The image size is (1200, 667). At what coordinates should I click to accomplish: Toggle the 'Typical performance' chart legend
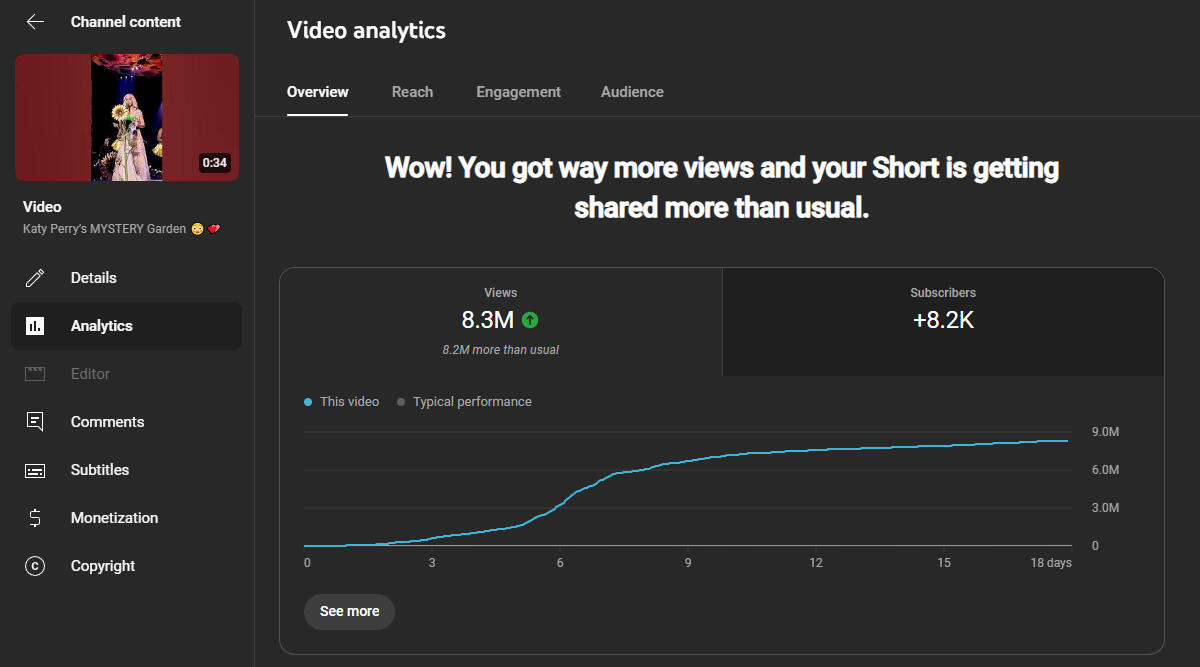click(x=465, y=402)
